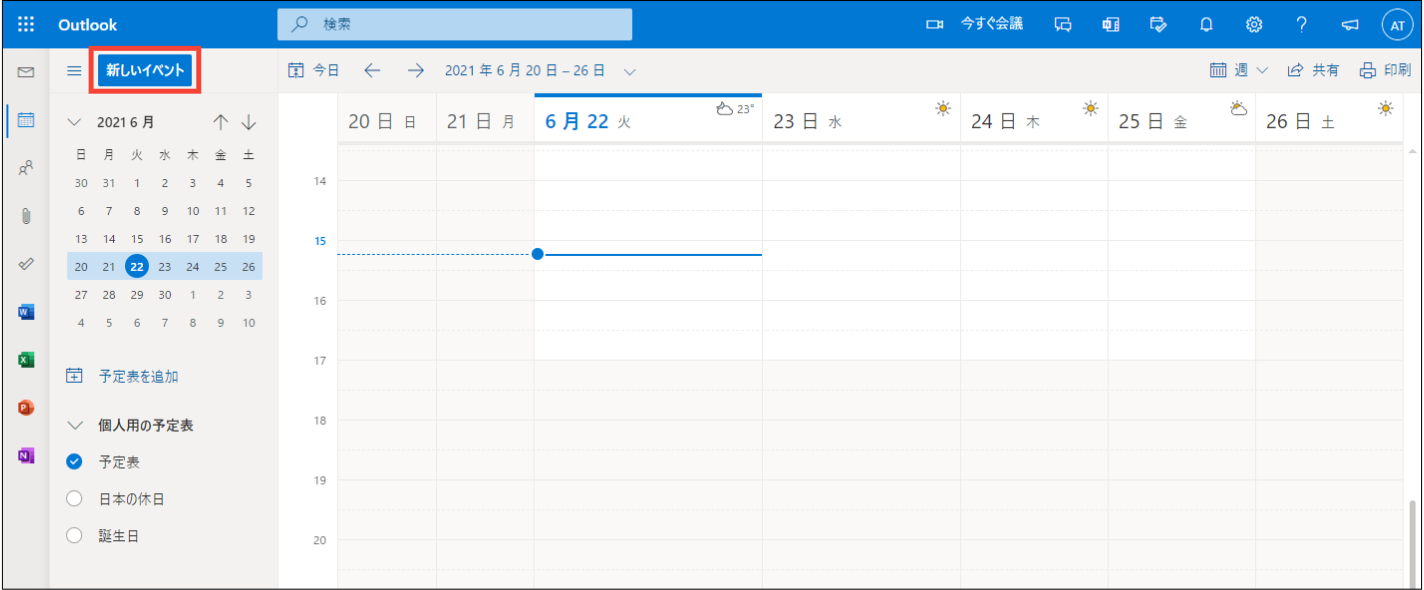This screenshot has height=590, width=1424.
Task: Enable the 誕生日 calendar
Action: [73, 536]
